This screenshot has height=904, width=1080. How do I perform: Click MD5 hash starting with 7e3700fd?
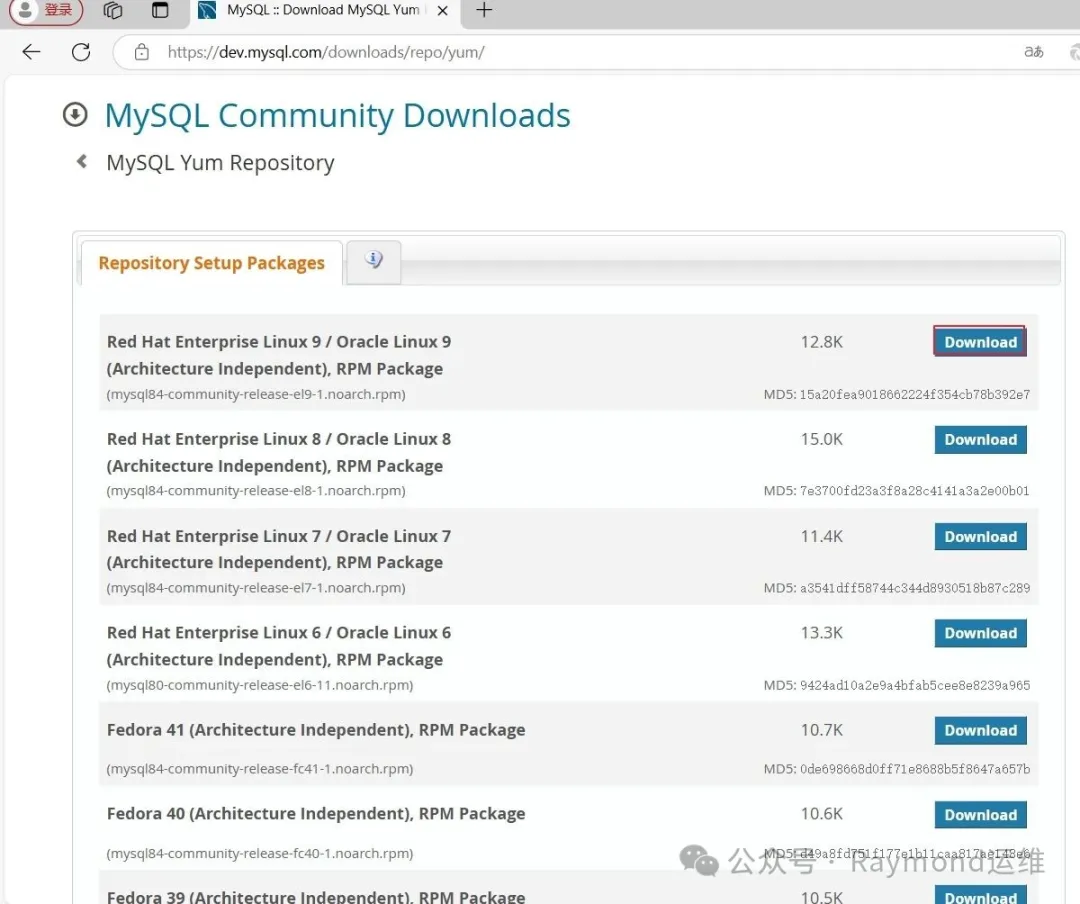[915, 491]
